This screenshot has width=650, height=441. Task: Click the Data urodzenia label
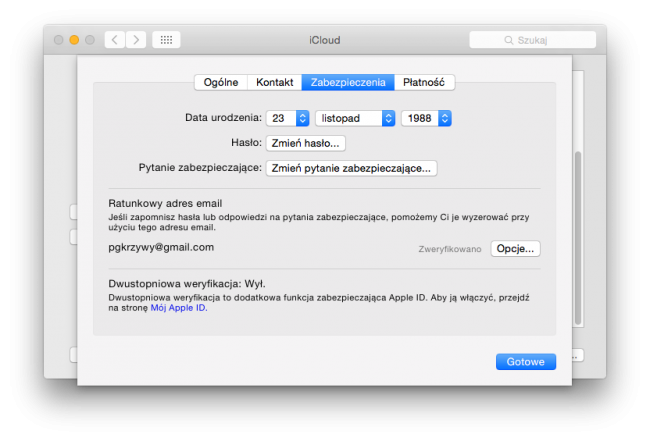pos(223,118)
